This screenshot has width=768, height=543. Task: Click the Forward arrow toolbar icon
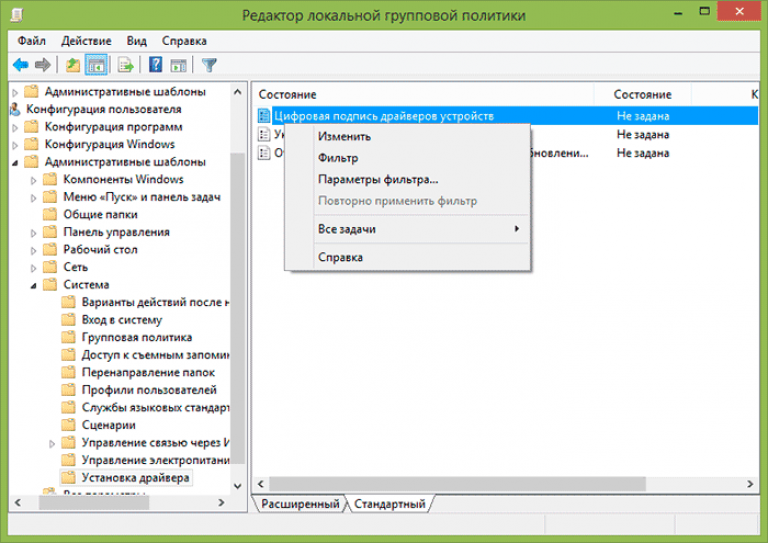pyautogui.click(x=43, y=65)
